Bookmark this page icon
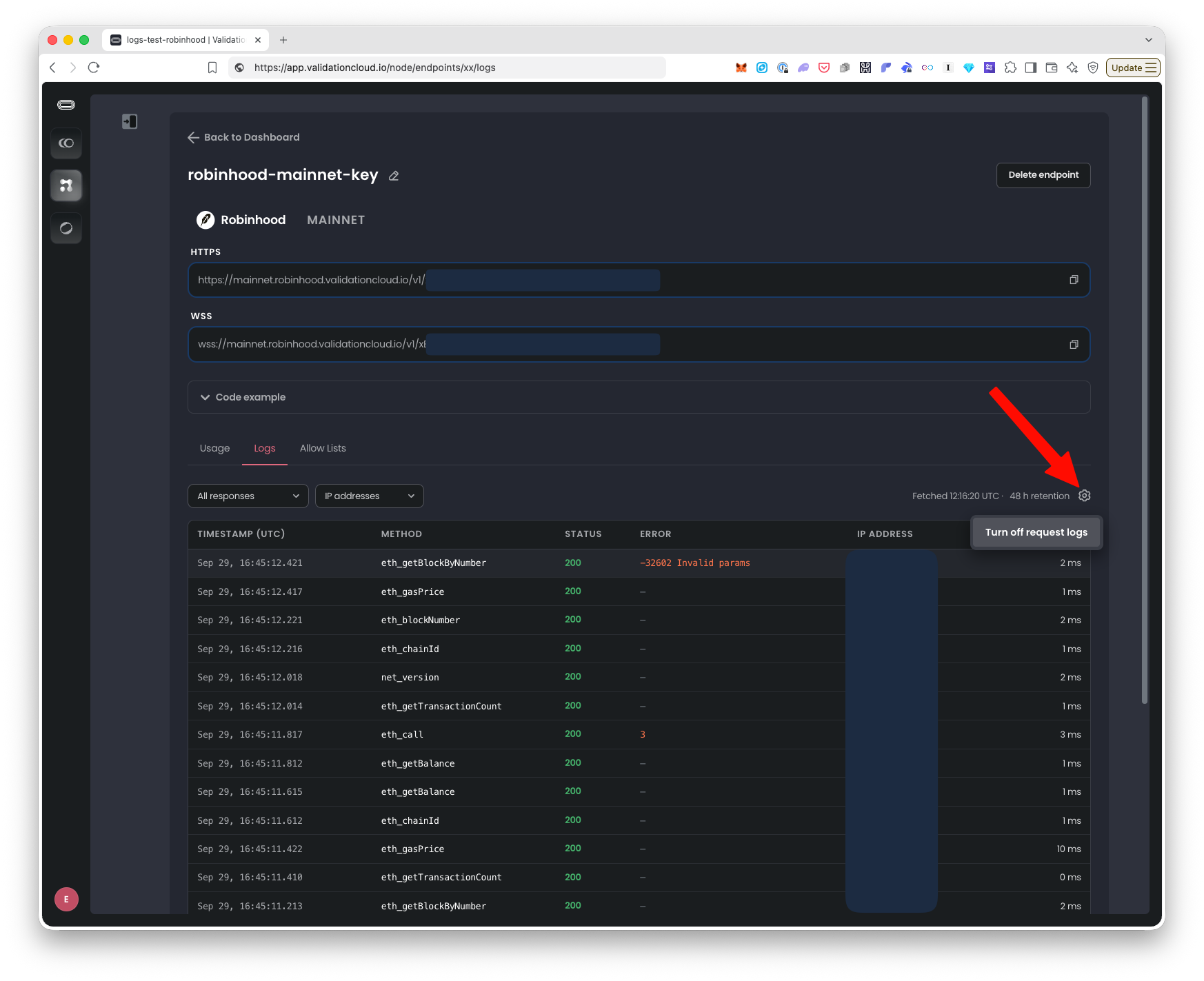Image resolution: width=1204 pixels, height=981 pixels. tap(212, 68)
